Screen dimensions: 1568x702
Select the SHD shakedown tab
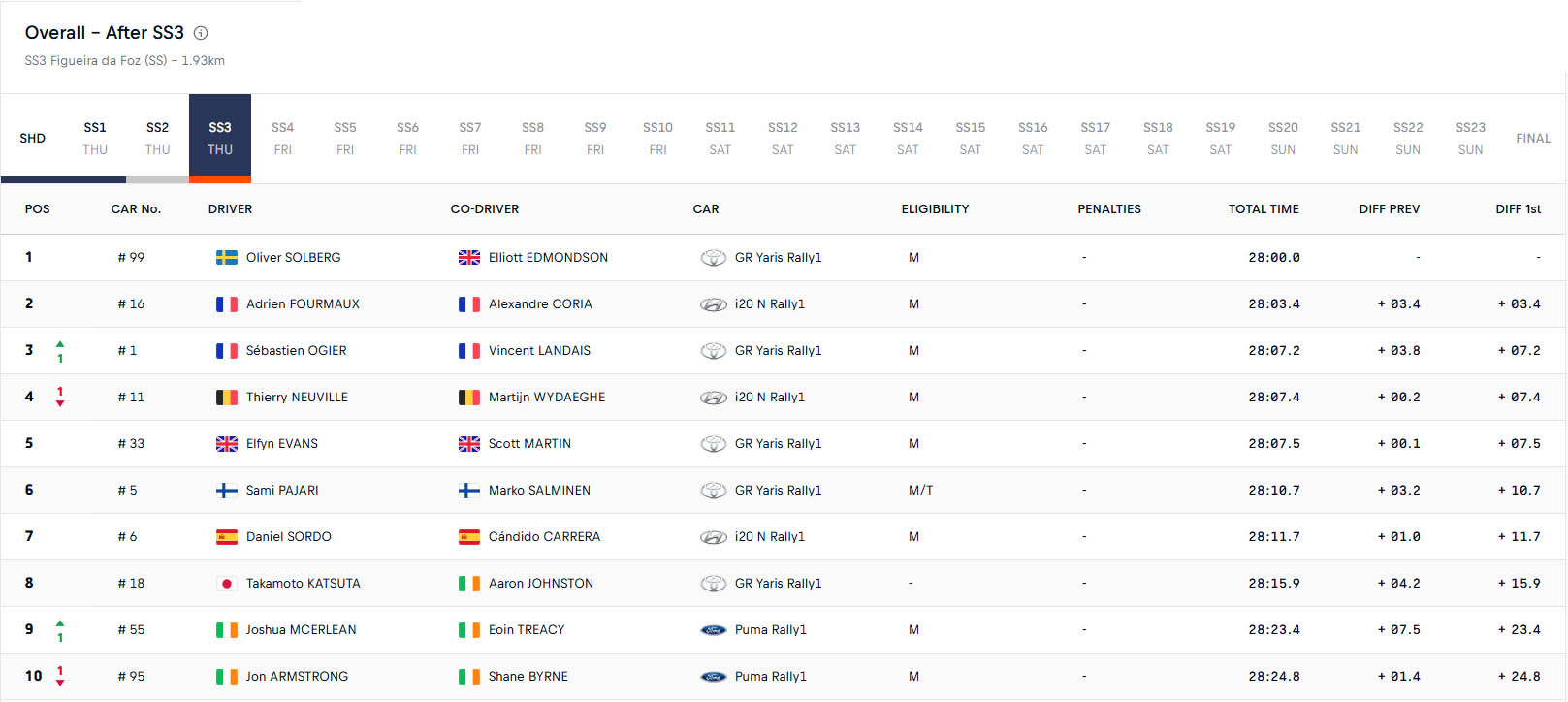coord(32,139)
